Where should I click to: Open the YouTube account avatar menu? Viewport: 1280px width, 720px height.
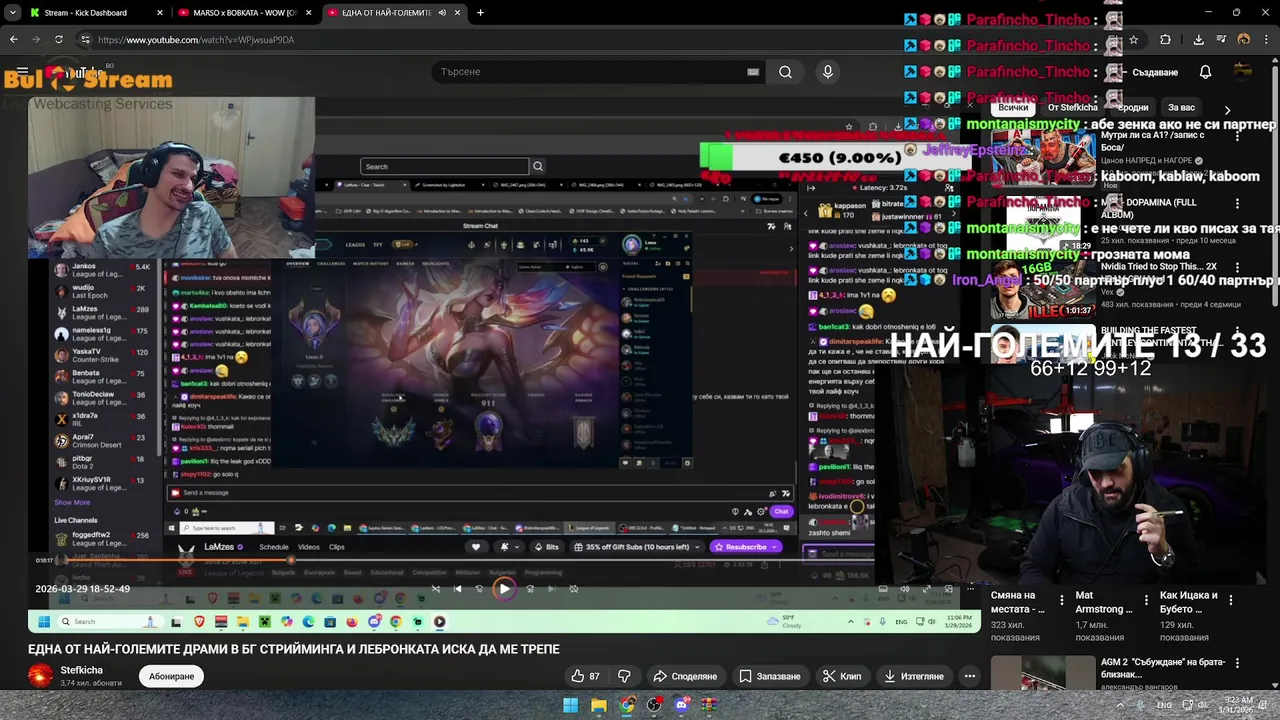click(1243, 72)
